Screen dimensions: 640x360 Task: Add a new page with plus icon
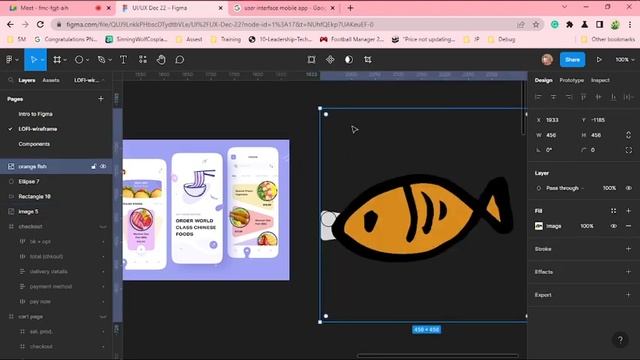[101, 99]
